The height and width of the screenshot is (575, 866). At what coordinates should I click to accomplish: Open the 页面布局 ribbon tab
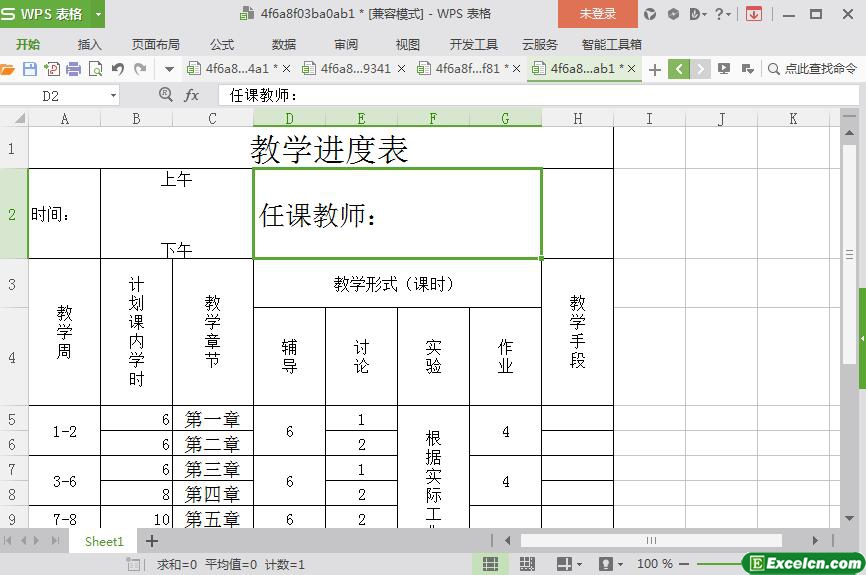155,44
